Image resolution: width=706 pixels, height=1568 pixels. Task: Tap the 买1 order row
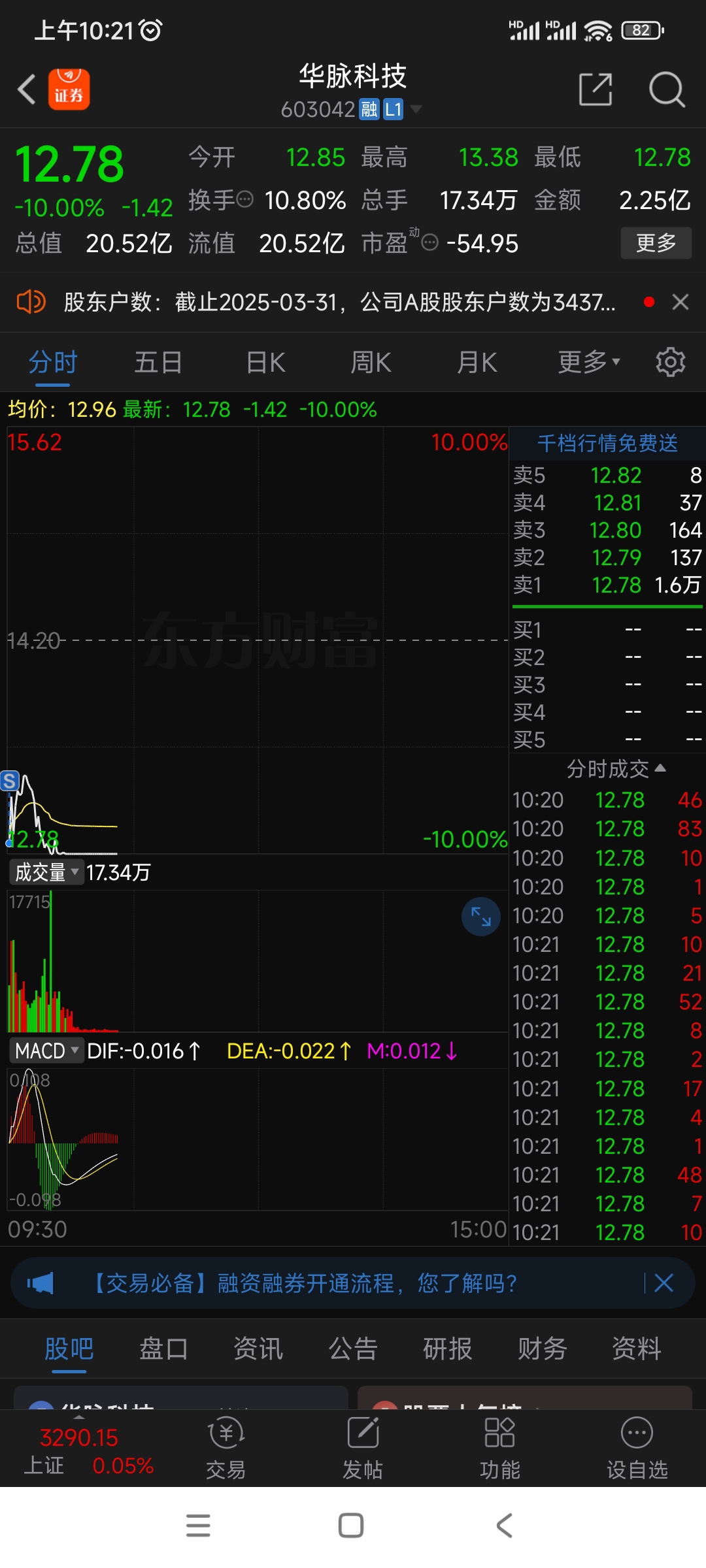607,630
